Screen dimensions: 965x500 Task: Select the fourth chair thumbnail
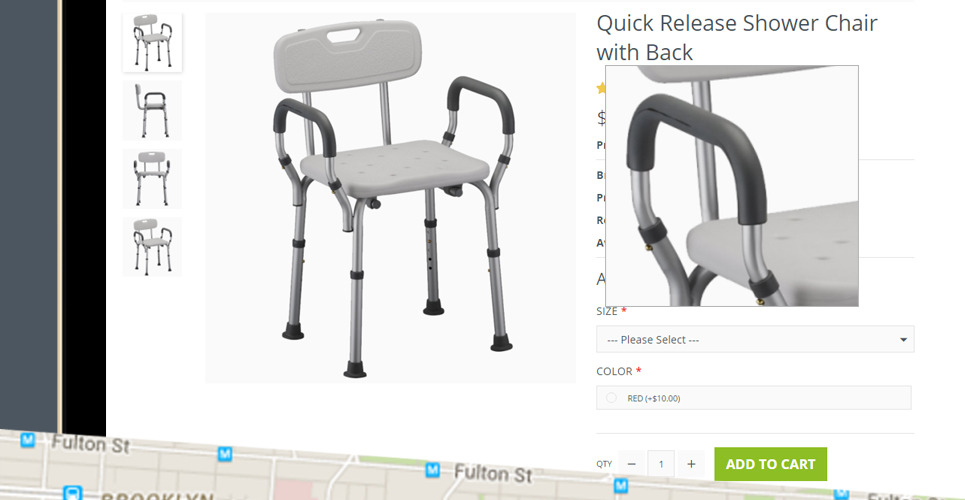tap(152, 246)
